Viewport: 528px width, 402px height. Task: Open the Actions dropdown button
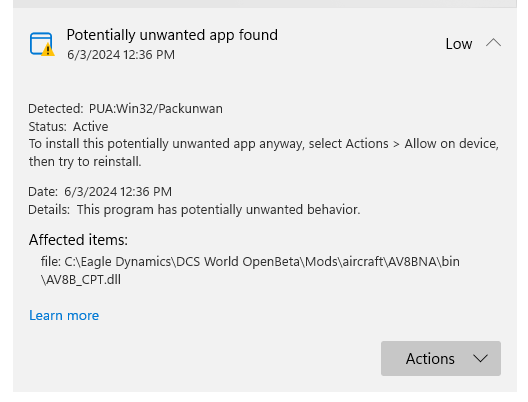click(441, 358)
